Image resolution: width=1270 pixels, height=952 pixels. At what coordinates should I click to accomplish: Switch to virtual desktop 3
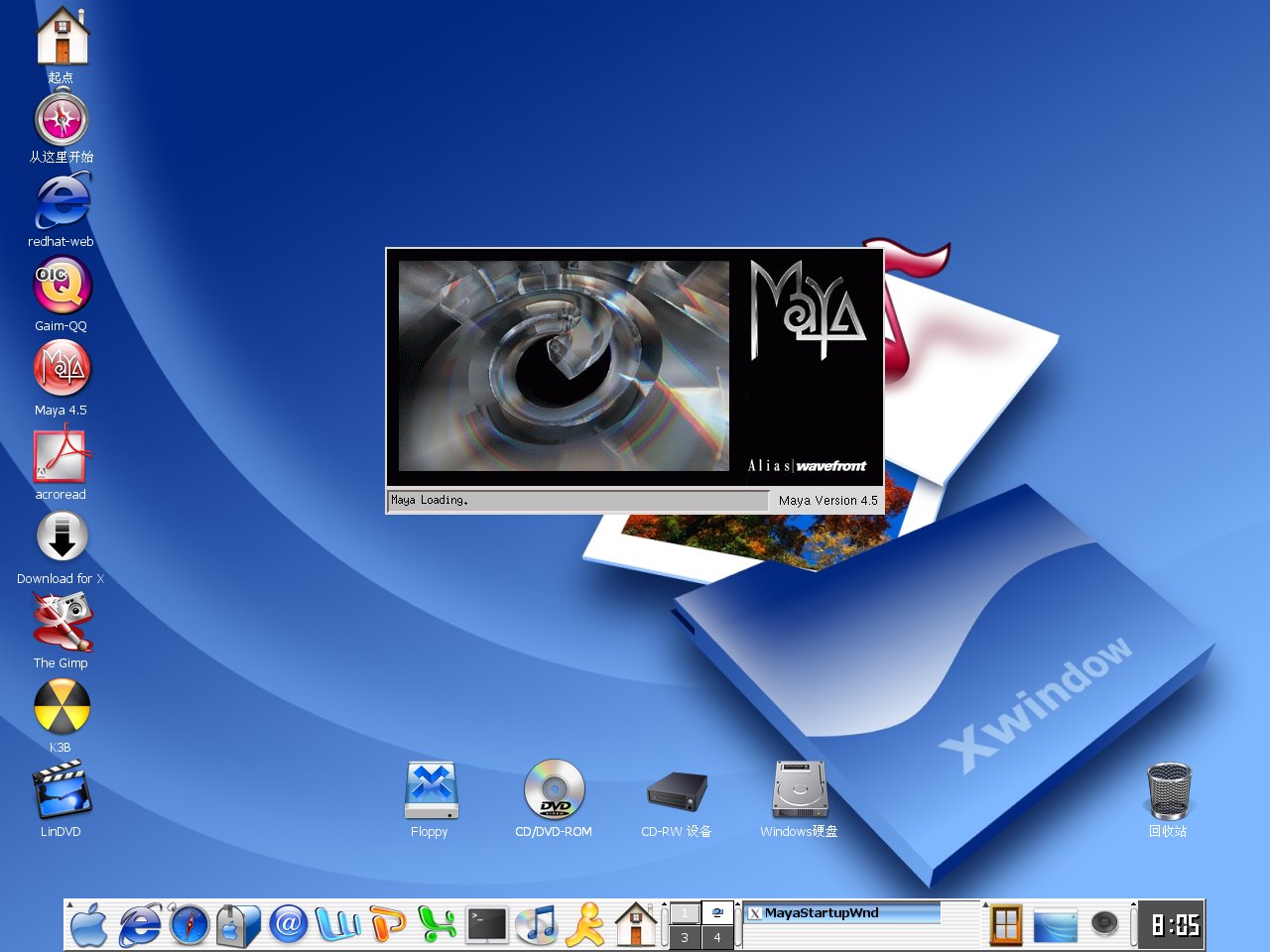pyautogui.click(x=685, y=937)
